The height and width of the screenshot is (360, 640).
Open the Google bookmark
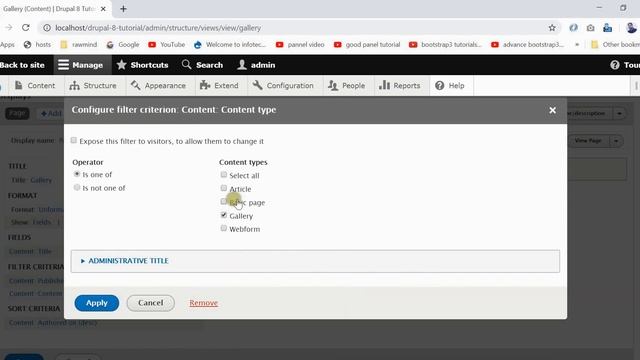tap(123, 44)
